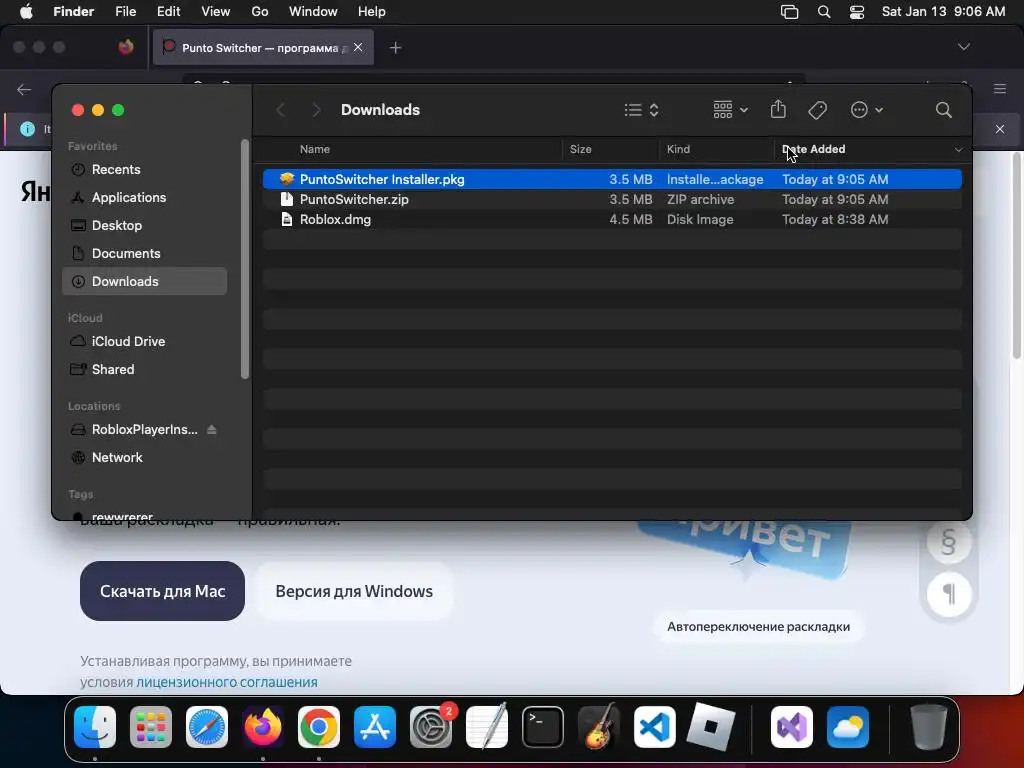Close the Punto Switcher Firefox tab

pyautogui.click(x=358, y=47)
